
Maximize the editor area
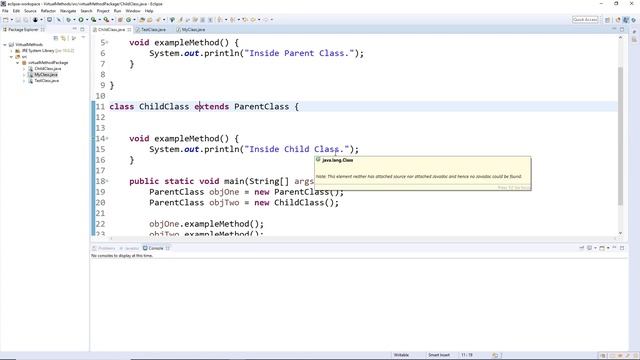[x=622, y=29]
